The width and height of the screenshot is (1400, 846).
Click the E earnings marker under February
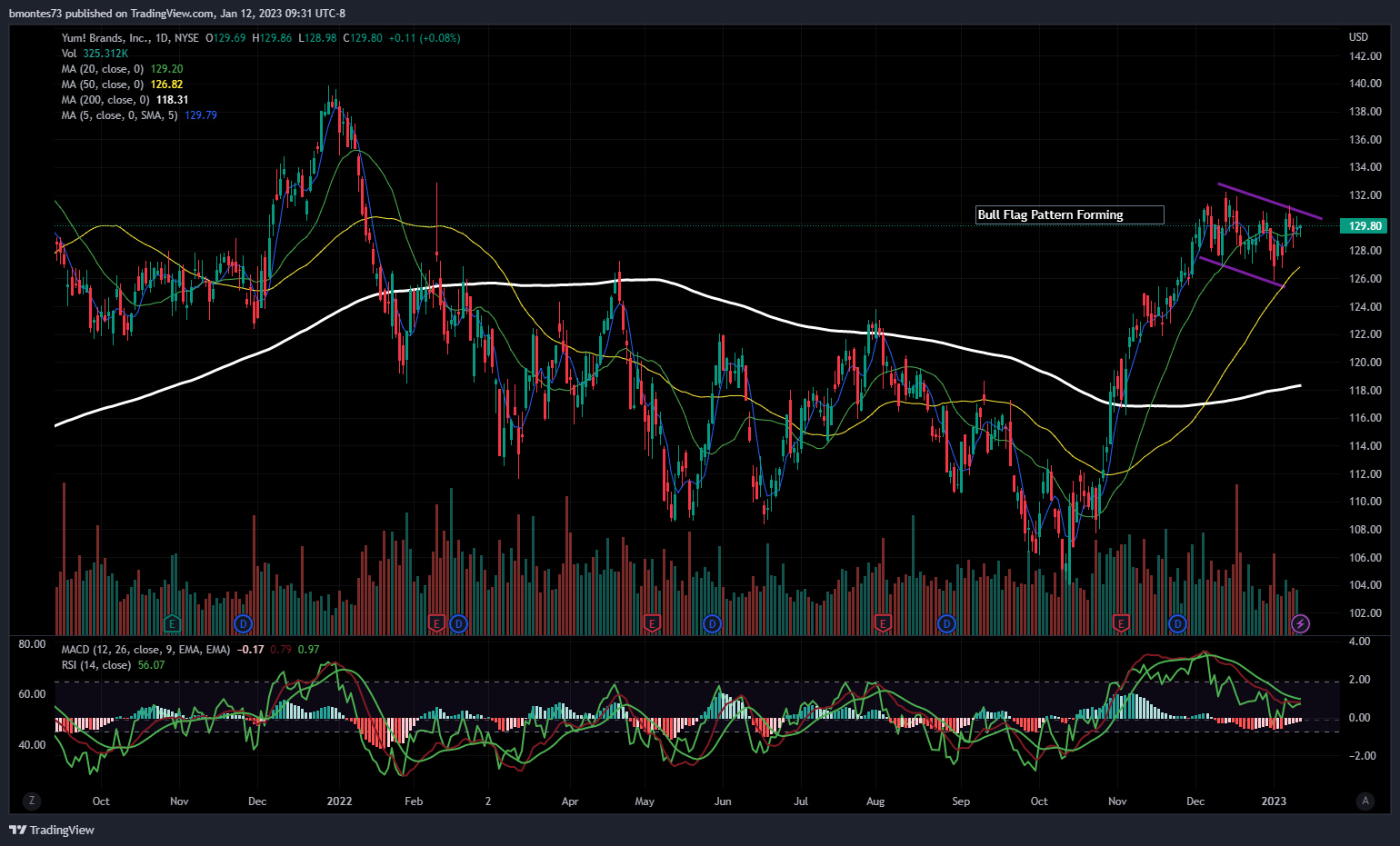436,624
